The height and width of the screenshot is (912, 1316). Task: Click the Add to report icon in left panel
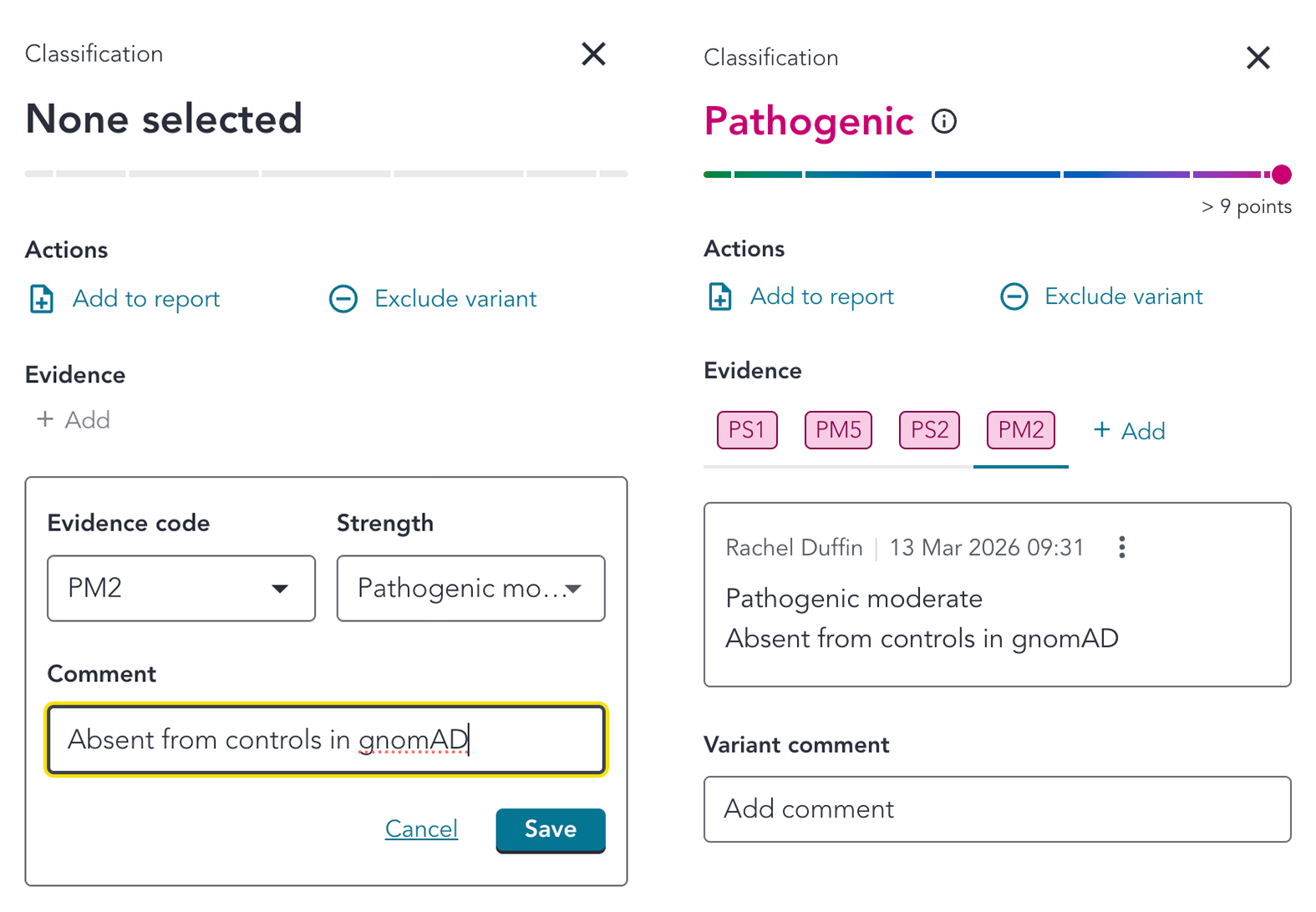42,299
